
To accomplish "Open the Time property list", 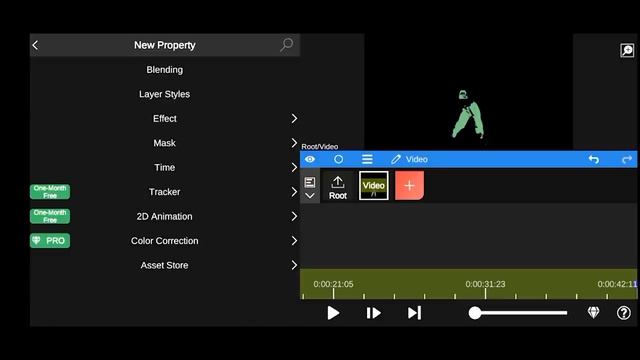I will (164, 168).
